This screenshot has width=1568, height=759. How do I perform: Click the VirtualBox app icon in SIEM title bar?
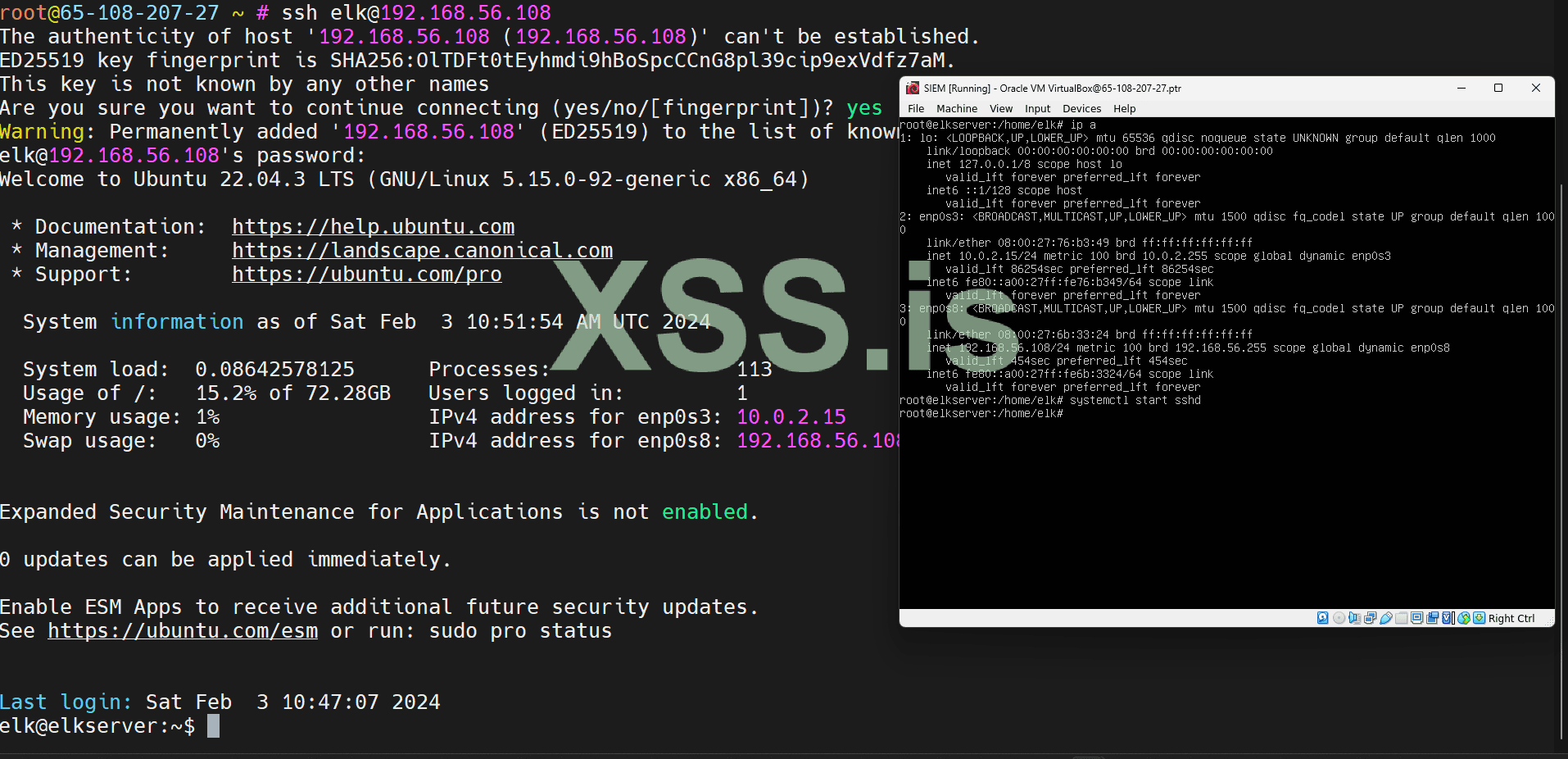coord(913,88)
